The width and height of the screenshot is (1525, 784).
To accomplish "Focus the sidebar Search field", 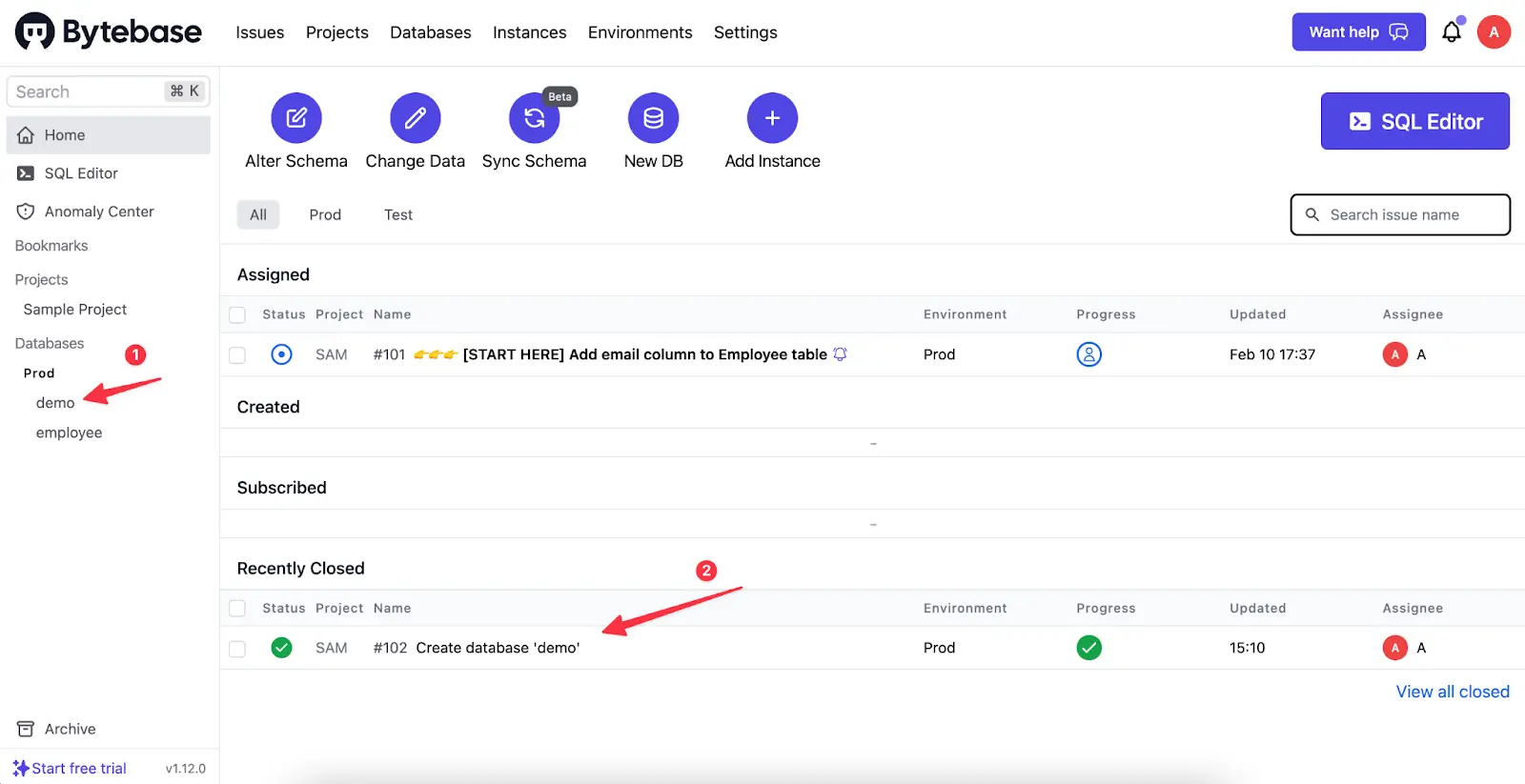I will (x=109, y=91).
